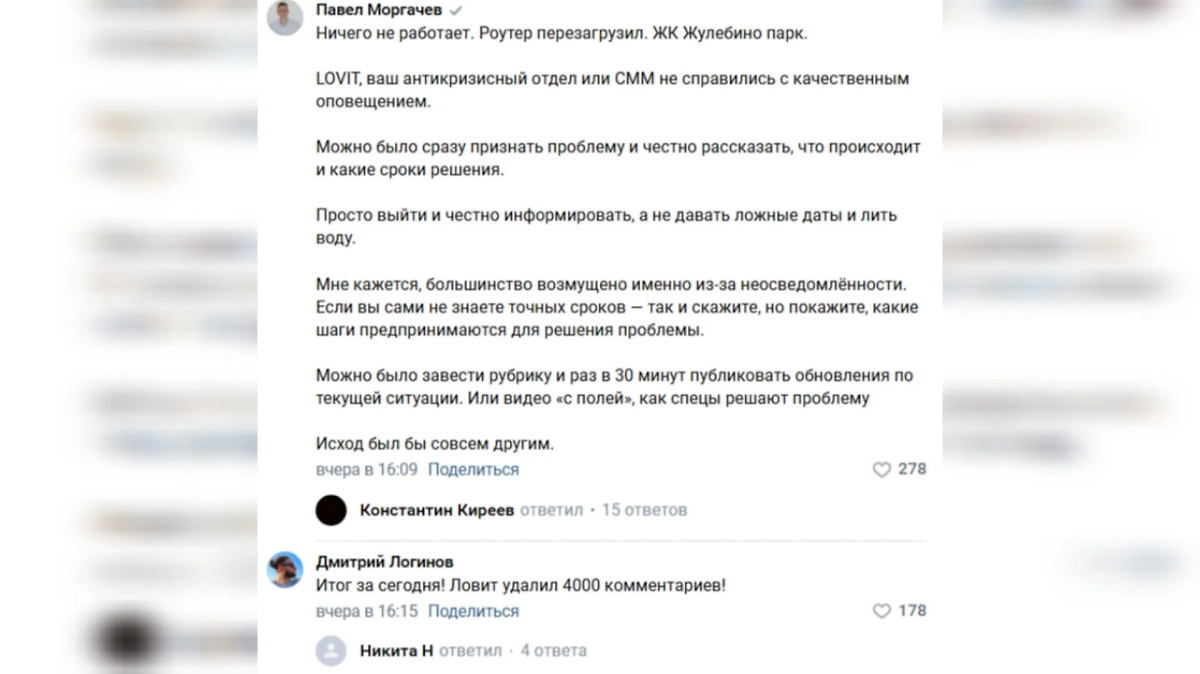
Task: Click the line 'Исход был бы совсем другим'
Action: 434,442
